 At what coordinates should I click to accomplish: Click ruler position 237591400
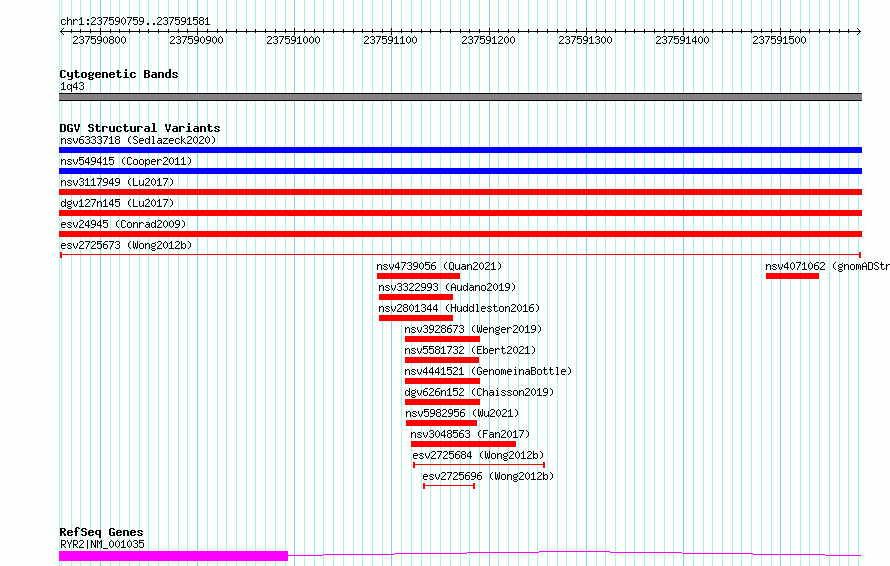pos(682,40)
